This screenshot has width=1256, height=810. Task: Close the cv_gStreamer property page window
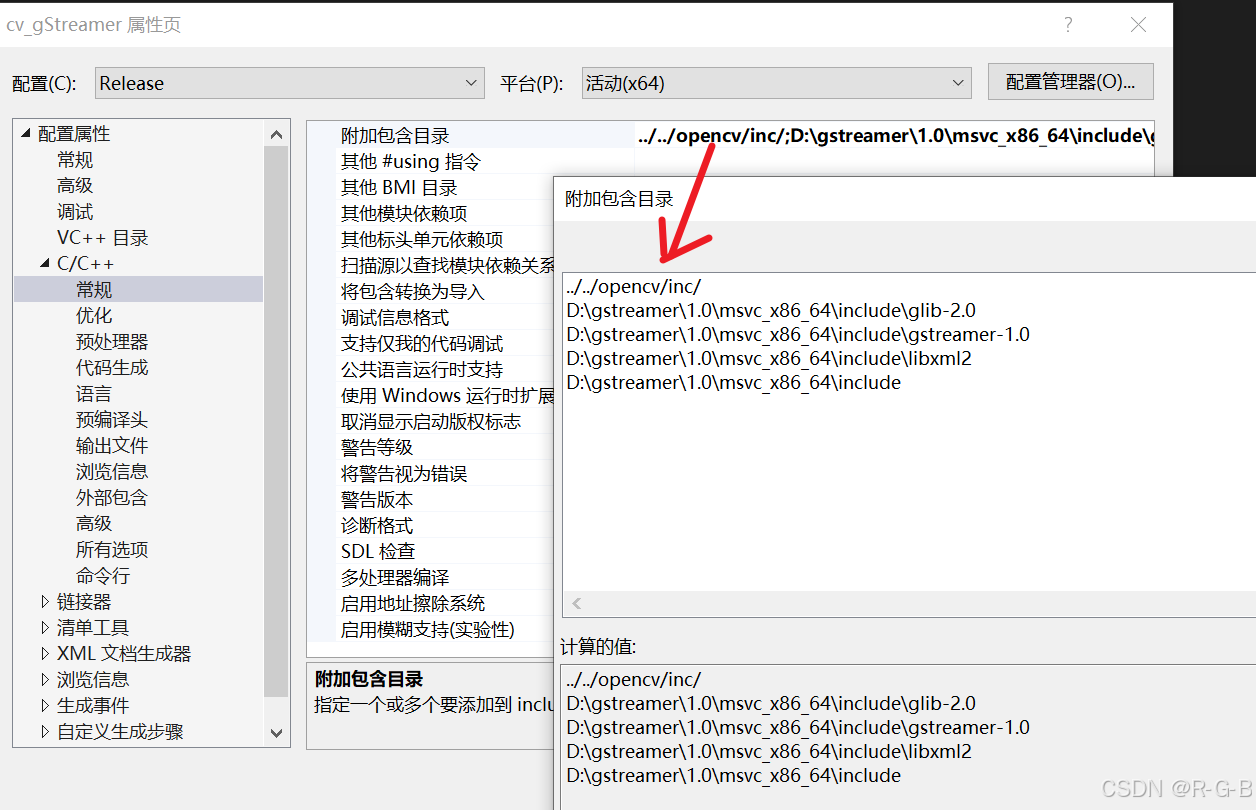tap(1138, 25)
